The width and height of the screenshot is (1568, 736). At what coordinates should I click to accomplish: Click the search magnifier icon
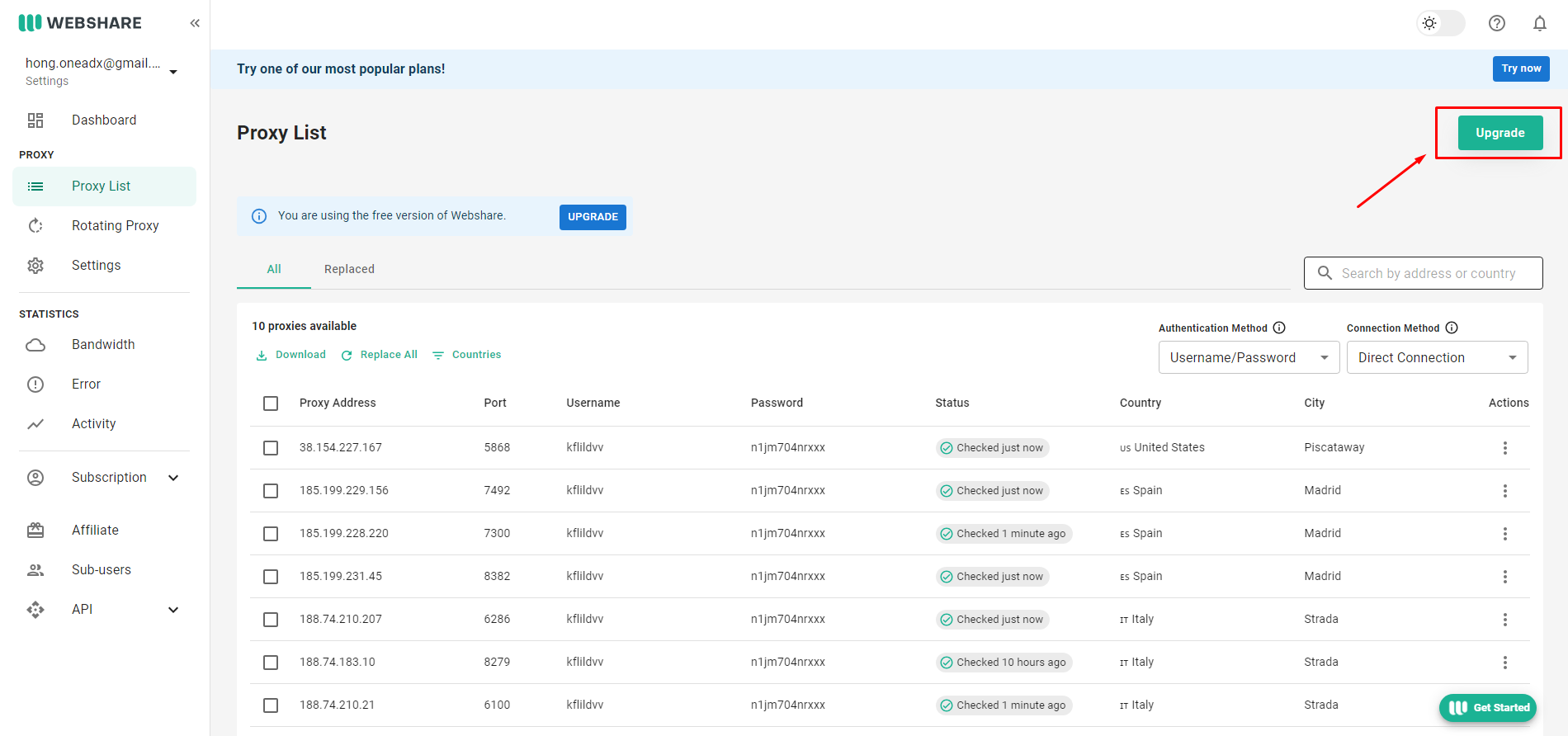(x=1325, y=273)
